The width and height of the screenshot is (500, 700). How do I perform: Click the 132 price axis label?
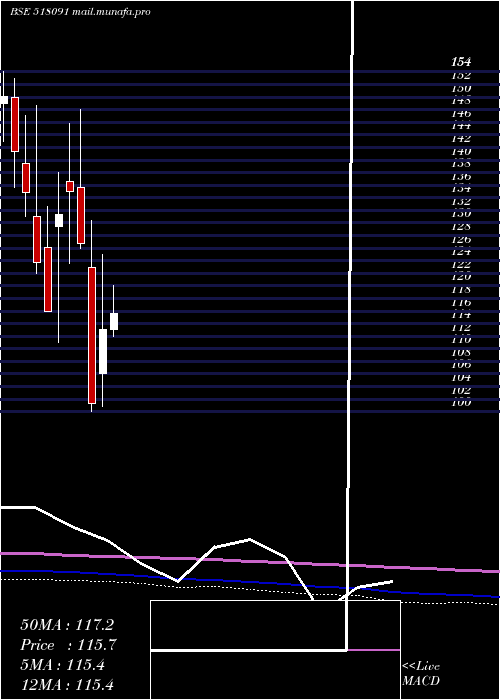(461, 202)
